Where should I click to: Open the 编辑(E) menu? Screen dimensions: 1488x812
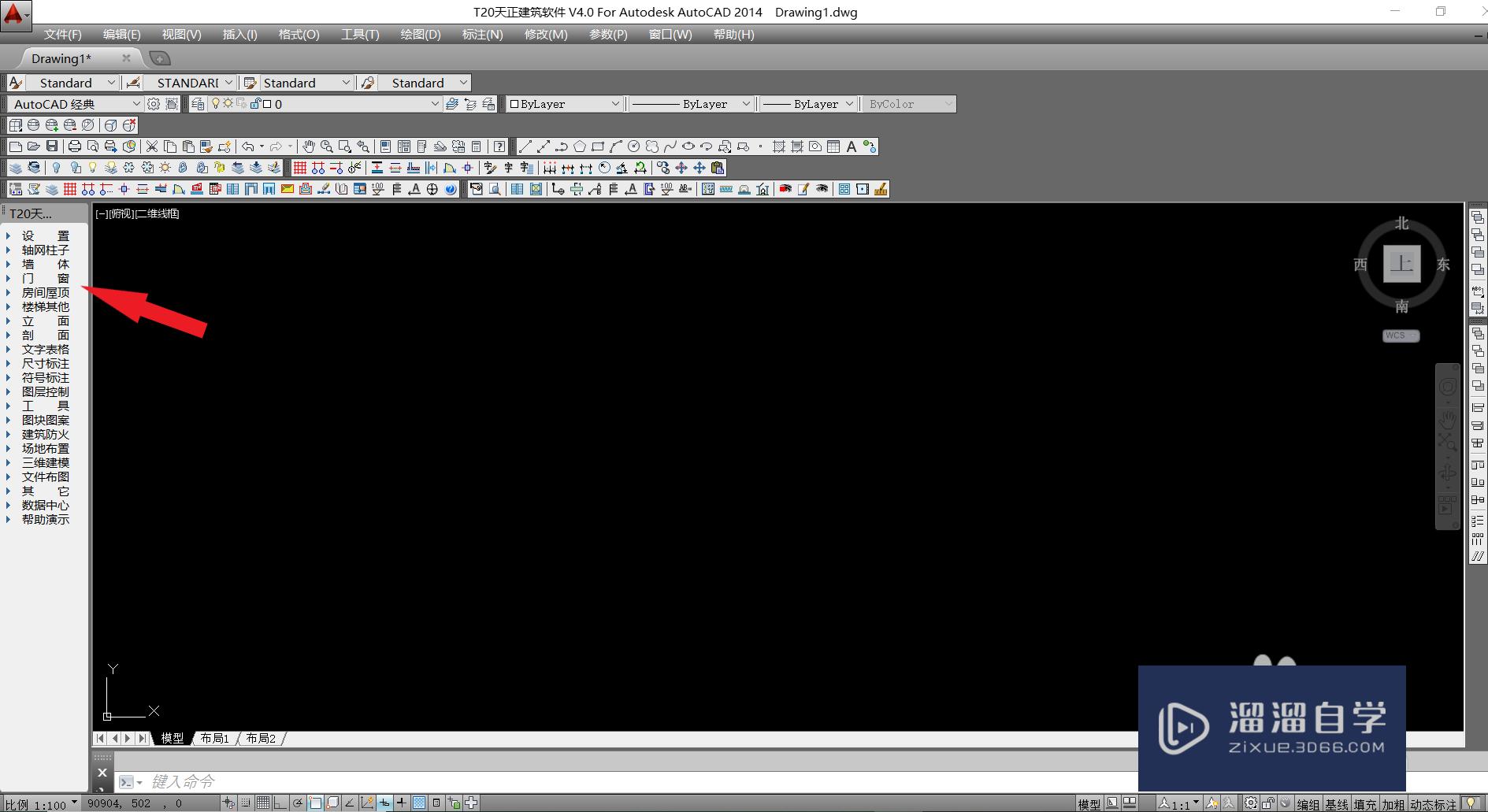pyautogui.click(x=121, y=35)
